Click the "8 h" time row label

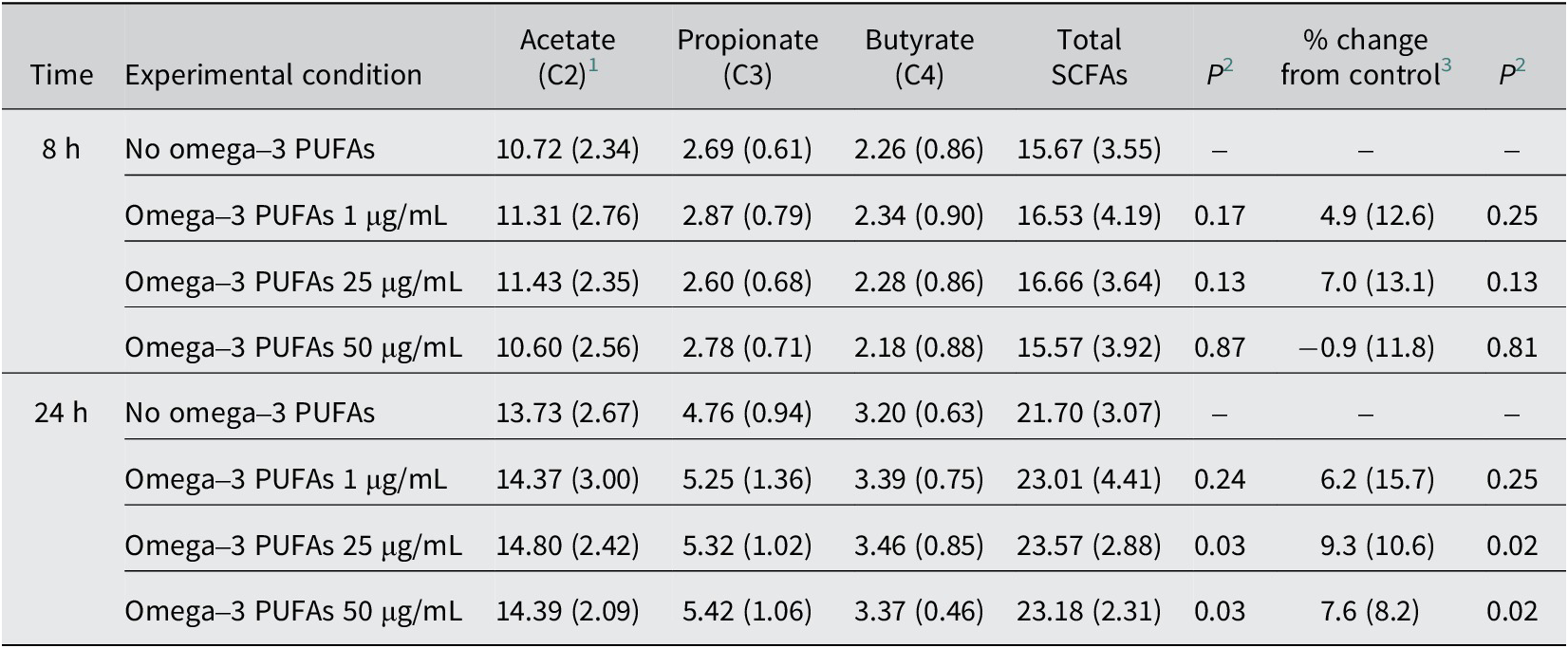tap(62, 149)
